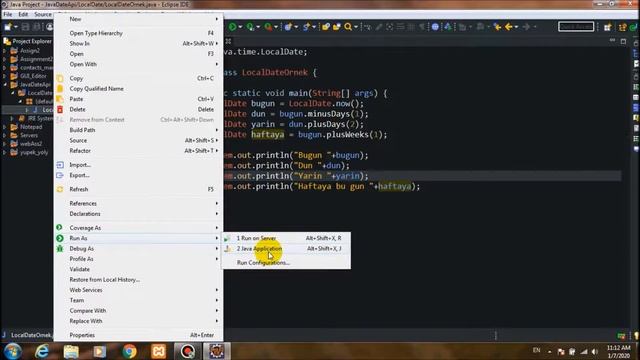Click the Save toolbar icon
640x360 pixels.
click(25, 27)
